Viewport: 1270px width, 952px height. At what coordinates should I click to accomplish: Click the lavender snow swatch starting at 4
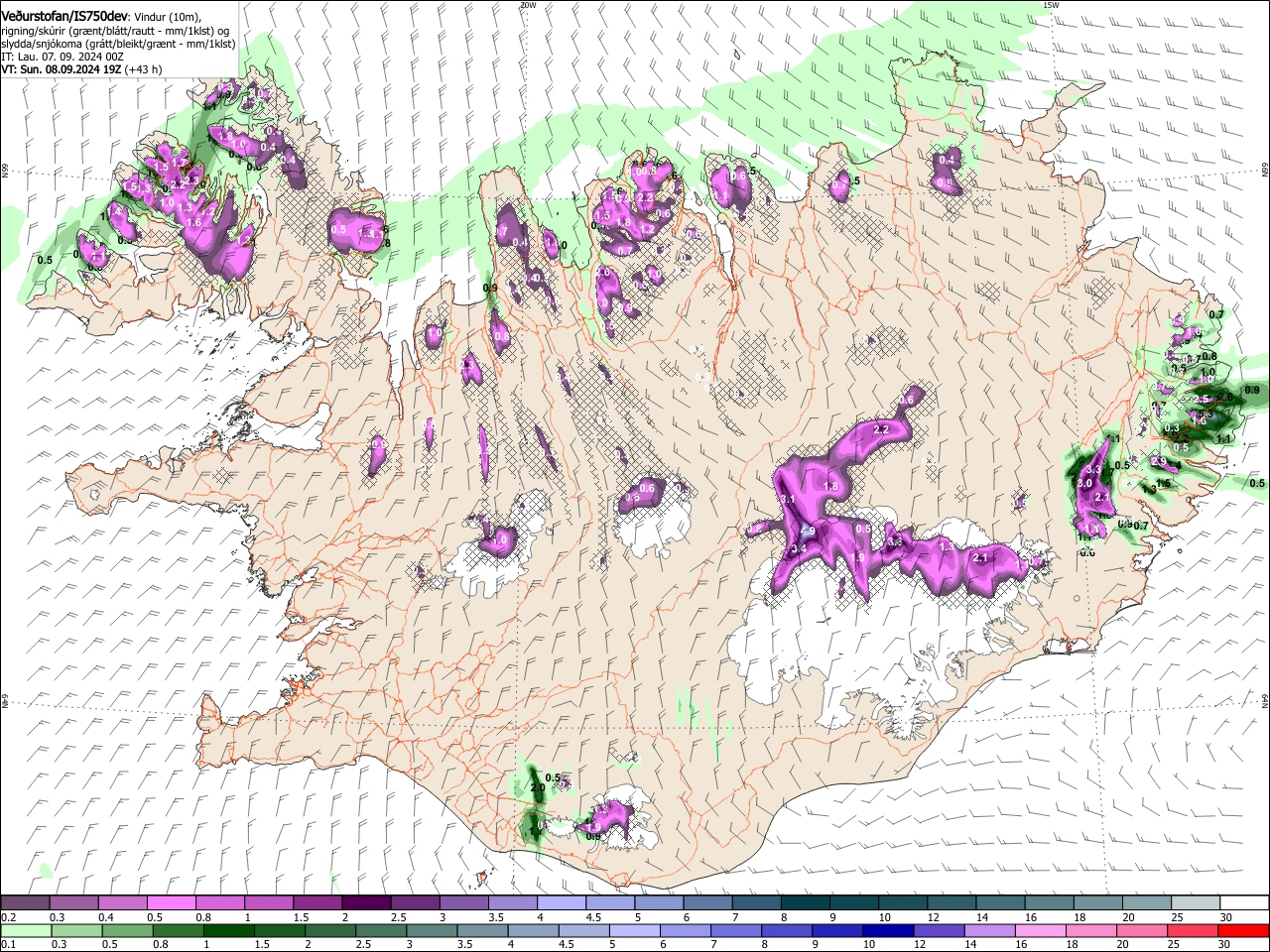(x=562, y=903)
